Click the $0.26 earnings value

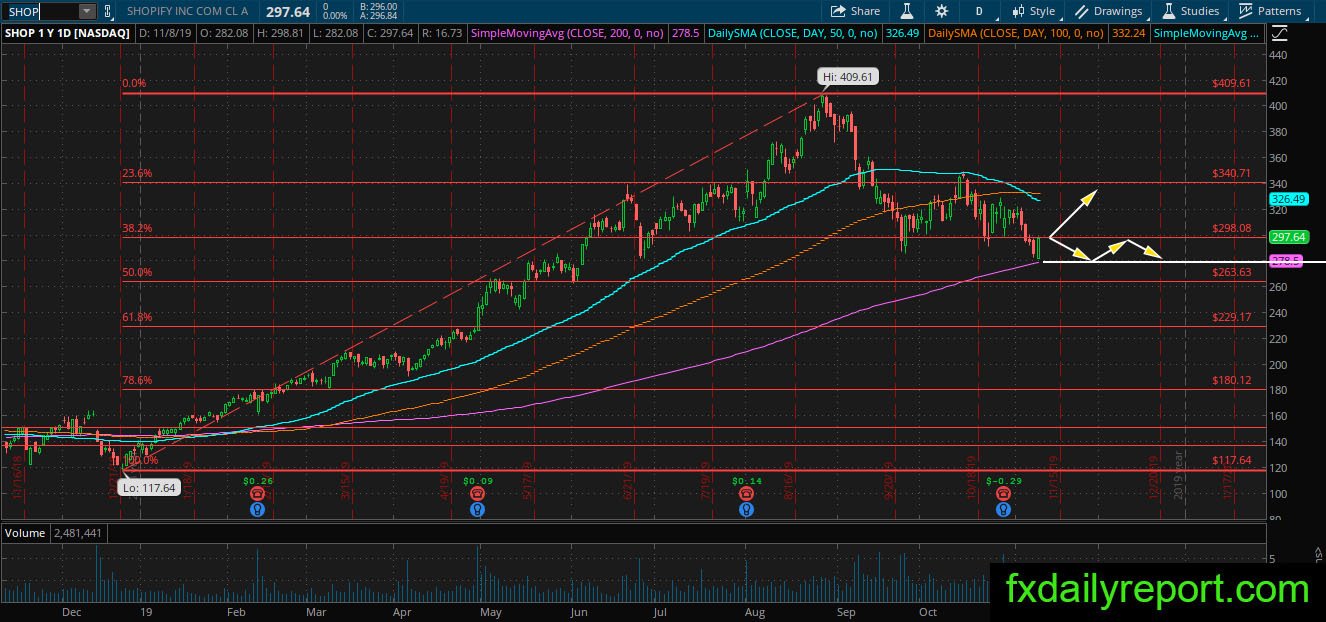[258, 480]
